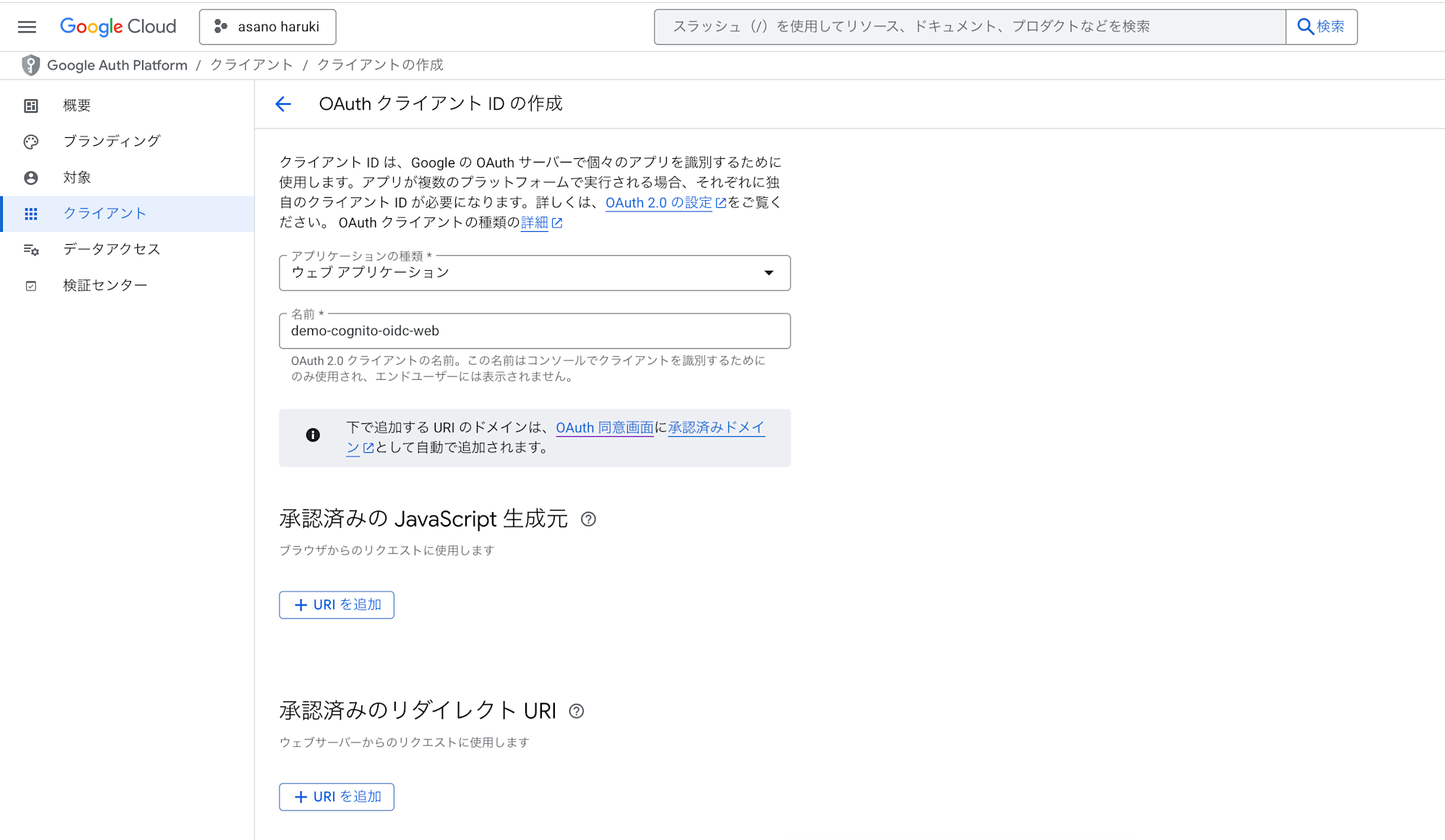
Task: Open the hamburger navigation menu
Action: coord(27,27)
